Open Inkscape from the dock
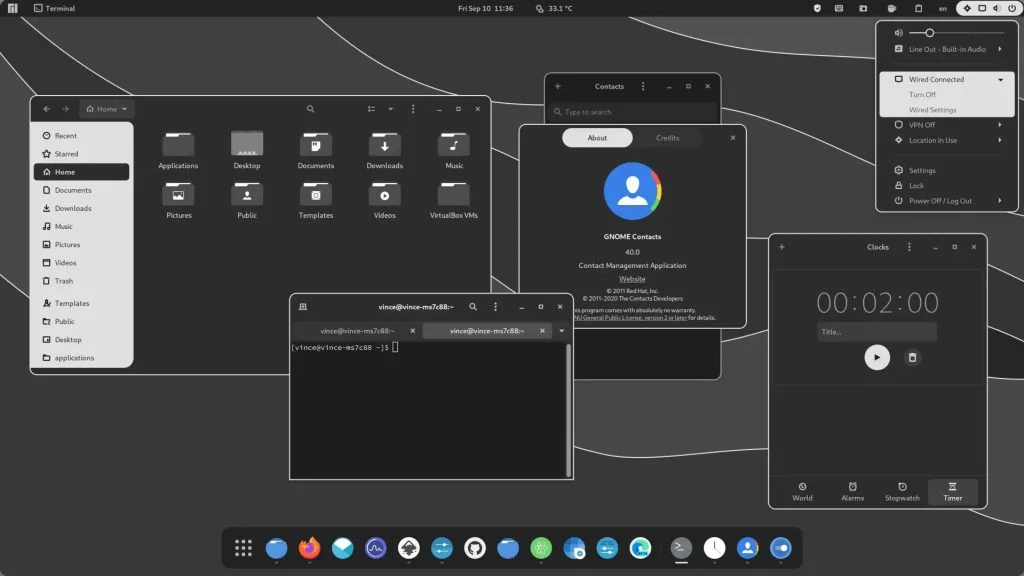 408,548
